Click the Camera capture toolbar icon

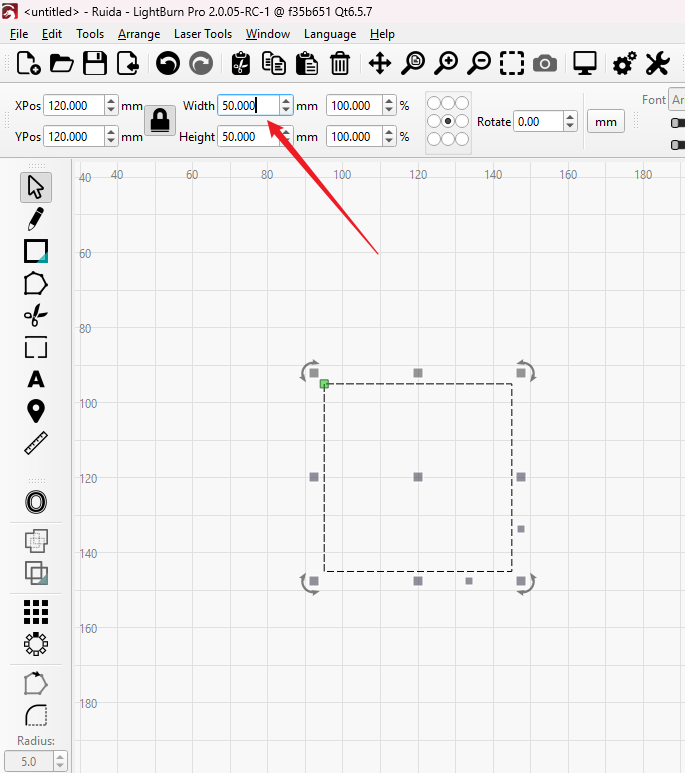(544, 64)
